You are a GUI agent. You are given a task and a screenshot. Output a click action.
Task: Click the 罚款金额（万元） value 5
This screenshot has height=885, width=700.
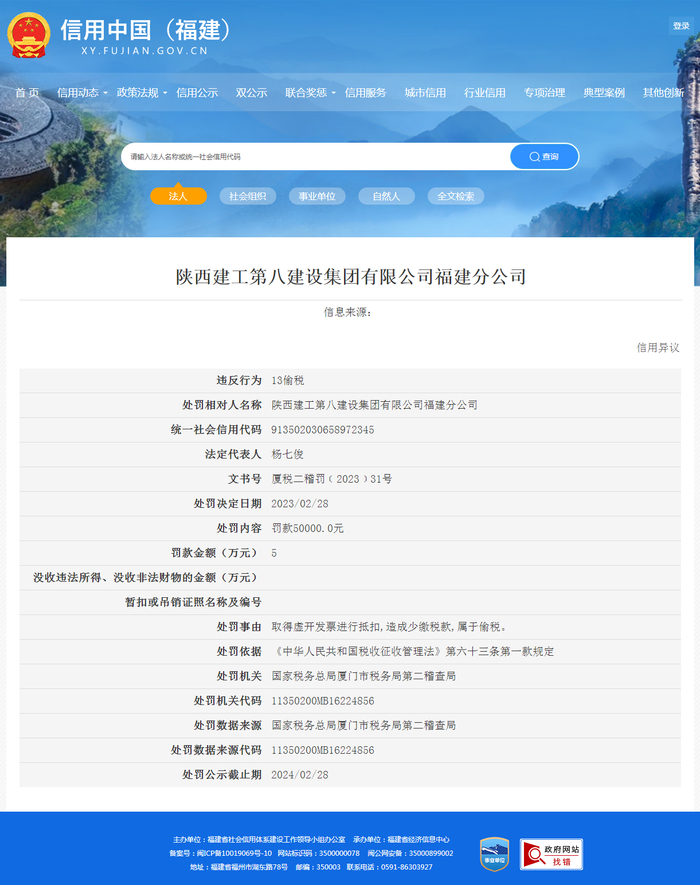coord(274,553)
